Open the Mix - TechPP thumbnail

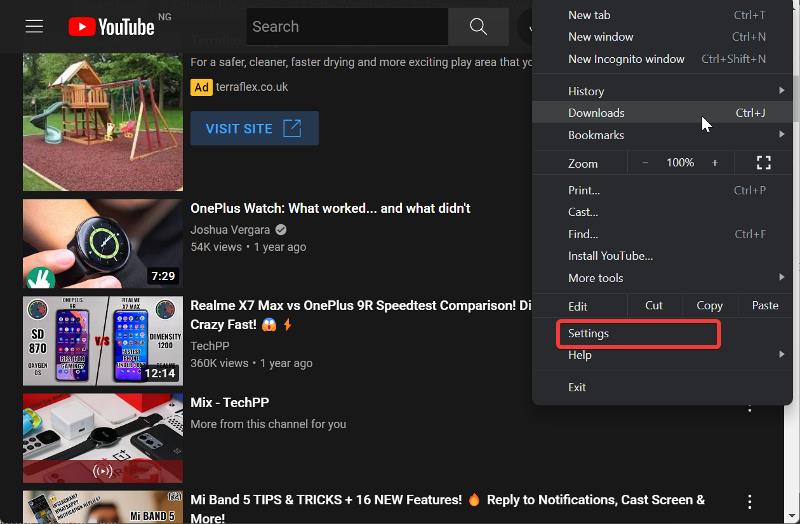click(103, 438)
